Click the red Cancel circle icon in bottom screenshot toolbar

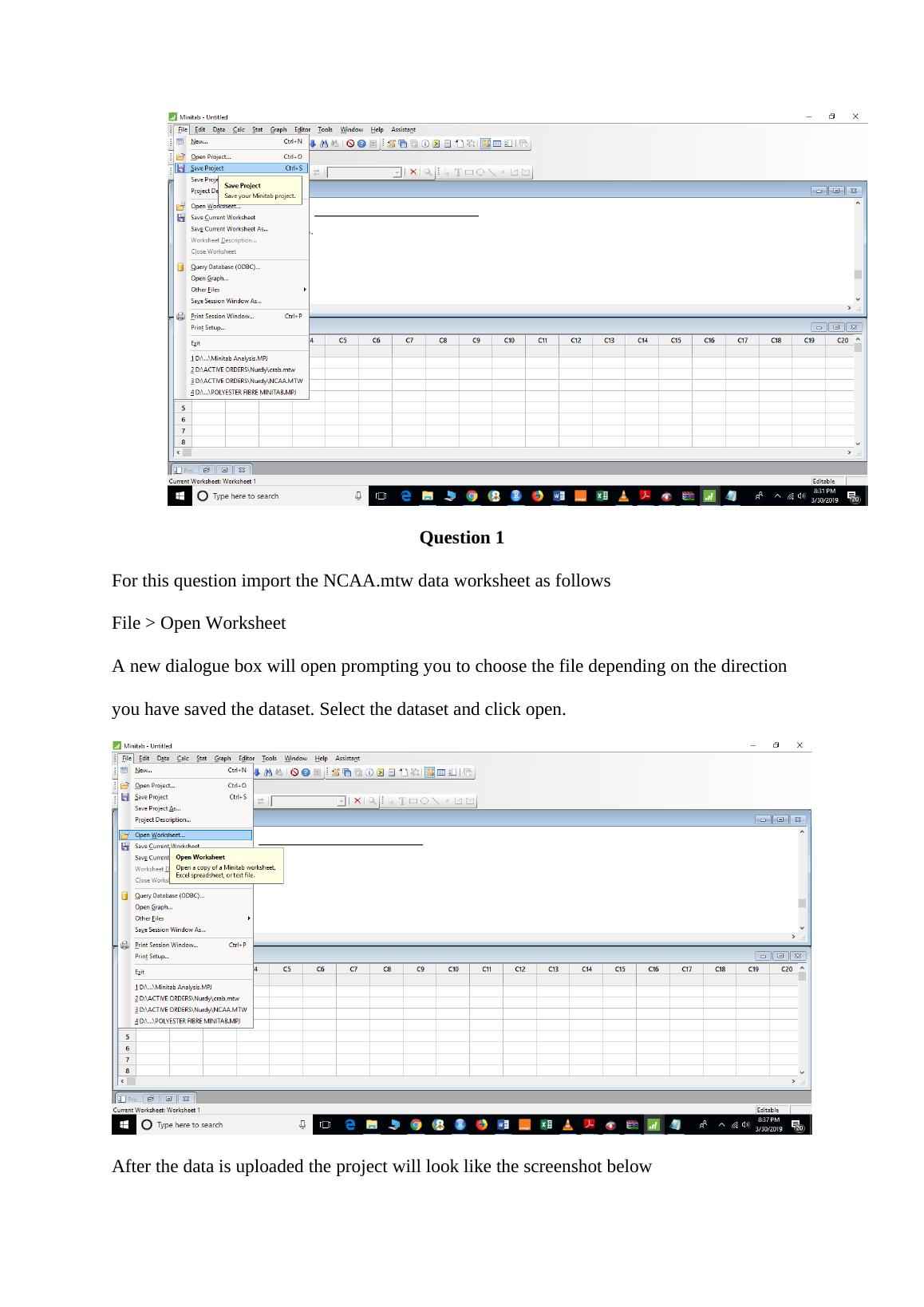coord(294,772)
